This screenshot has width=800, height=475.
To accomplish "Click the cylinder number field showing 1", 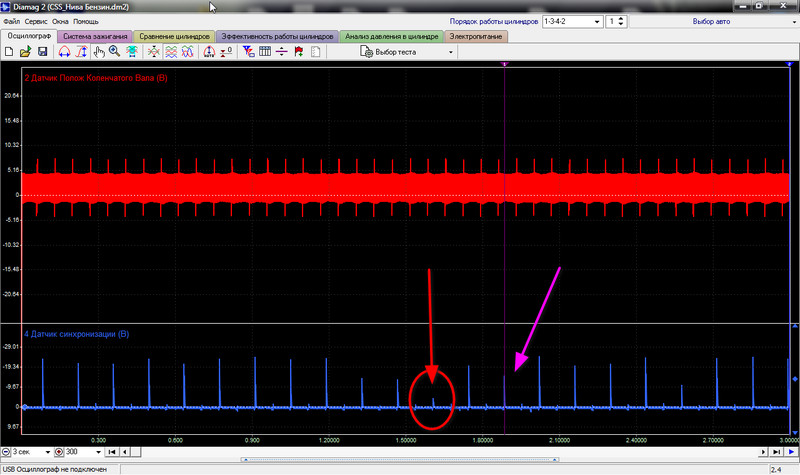I will pos(611,21).
